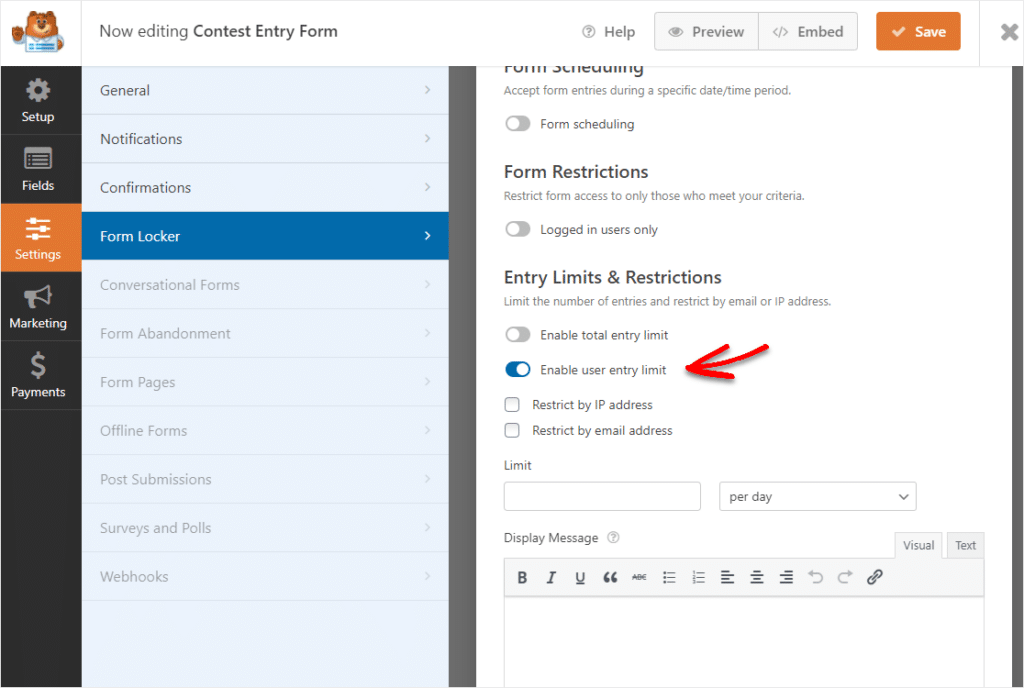The width and height of the screenshot is (1024, 688).
Task: Expand the Form Pages chevron
Action: [427, 382]
